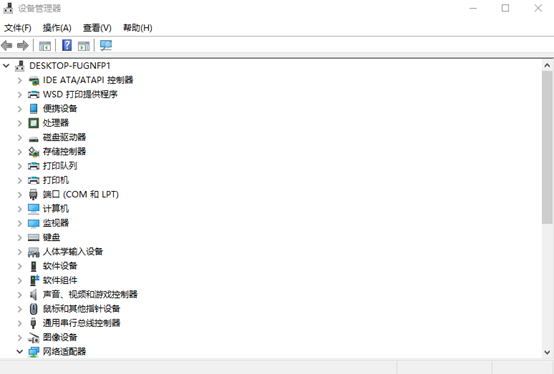Click the 磁盘驱动器 drive icon
This screenshot has height=374, width=554.
point(34,138)
